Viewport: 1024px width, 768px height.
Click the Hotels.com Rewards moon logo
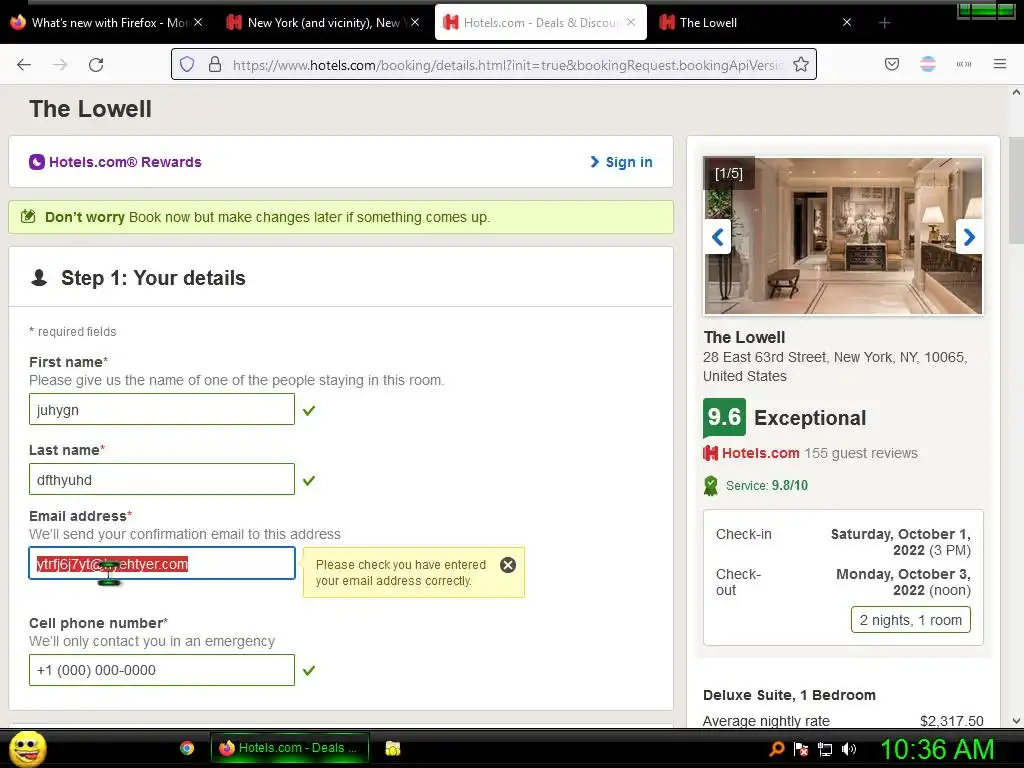coord(37,162)
